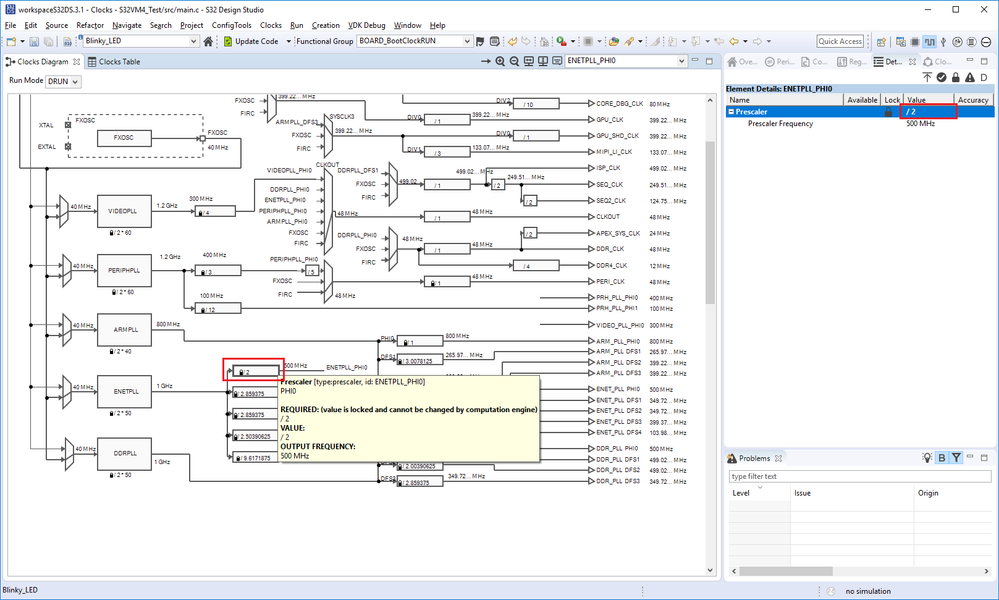The height and width of the screenshot is (600, 999).
Task: Zoom out the clocks diagram
Action: (514, 61)
